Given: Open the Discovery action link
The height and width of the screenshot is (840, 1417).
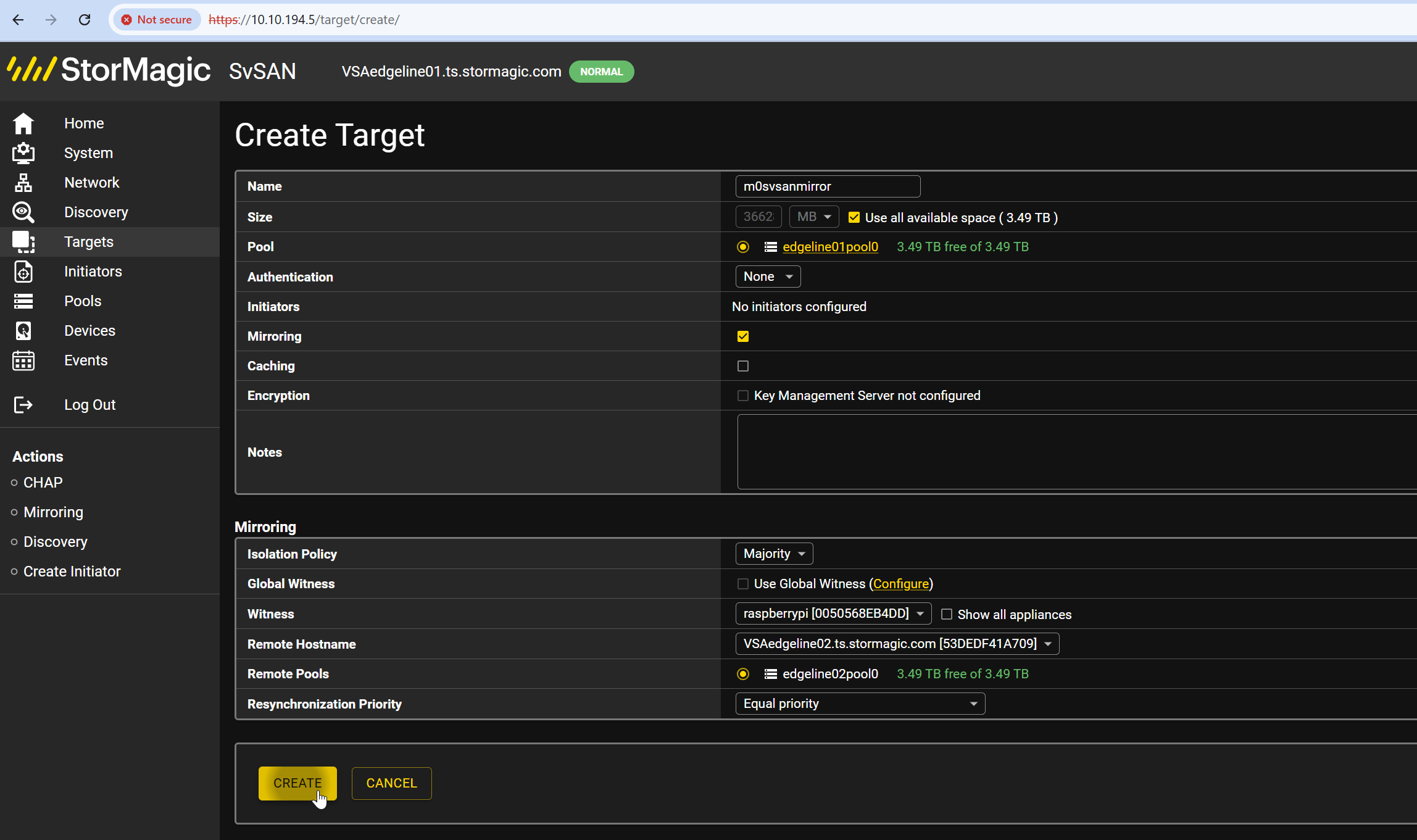Looking at the screenshot, I should click(x=56, y=542).
